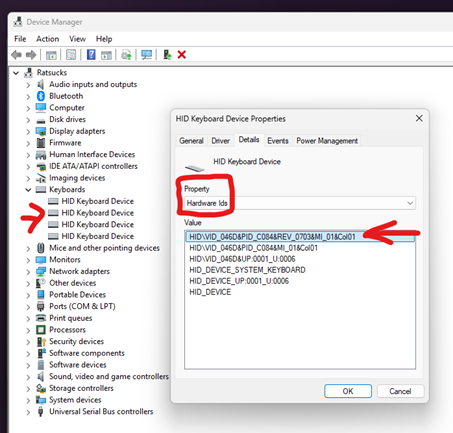This screenshot has width=453, height=433.
Task: Collapse the Keyboards tree node
Action: (28, 190)
